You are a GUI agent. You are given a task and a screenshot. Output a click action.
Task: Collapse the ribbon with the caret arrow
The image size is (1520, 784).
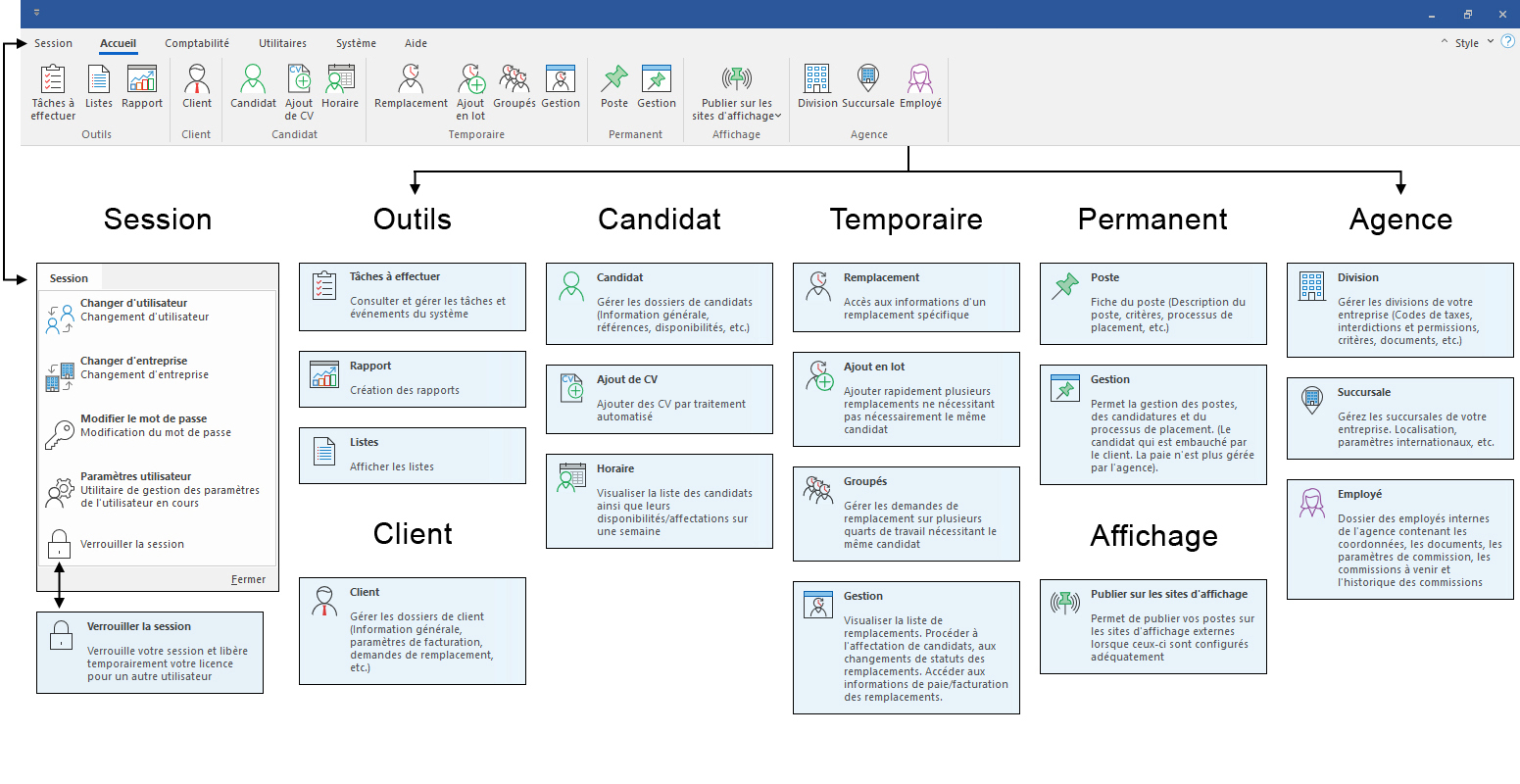pos(1444,43)
